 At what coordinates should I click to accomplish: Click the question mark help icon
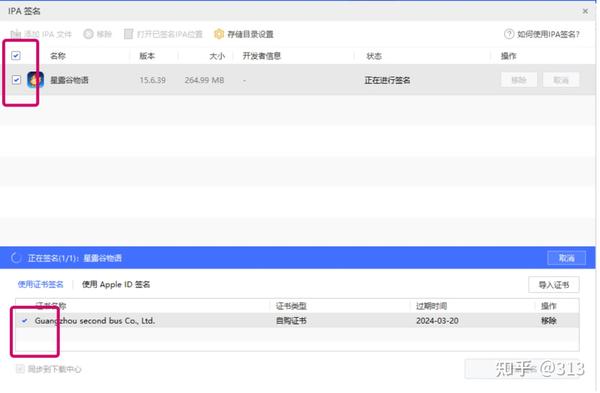[509, 34]
